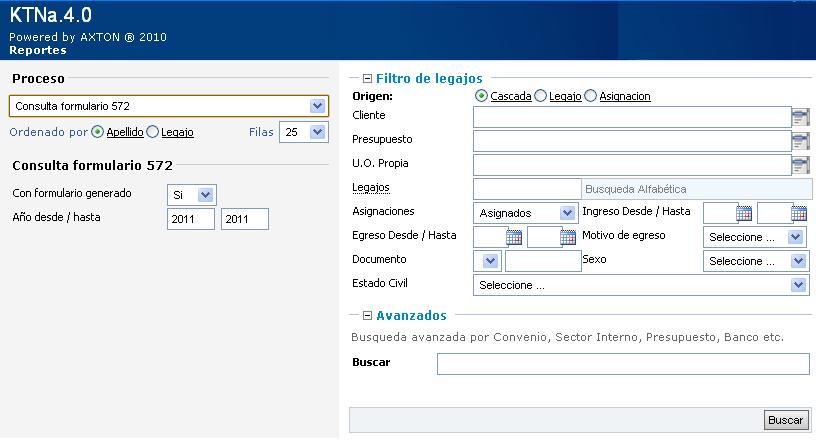Open the Cliente lookup icon
Screen dimensions: 816x442
800,117
